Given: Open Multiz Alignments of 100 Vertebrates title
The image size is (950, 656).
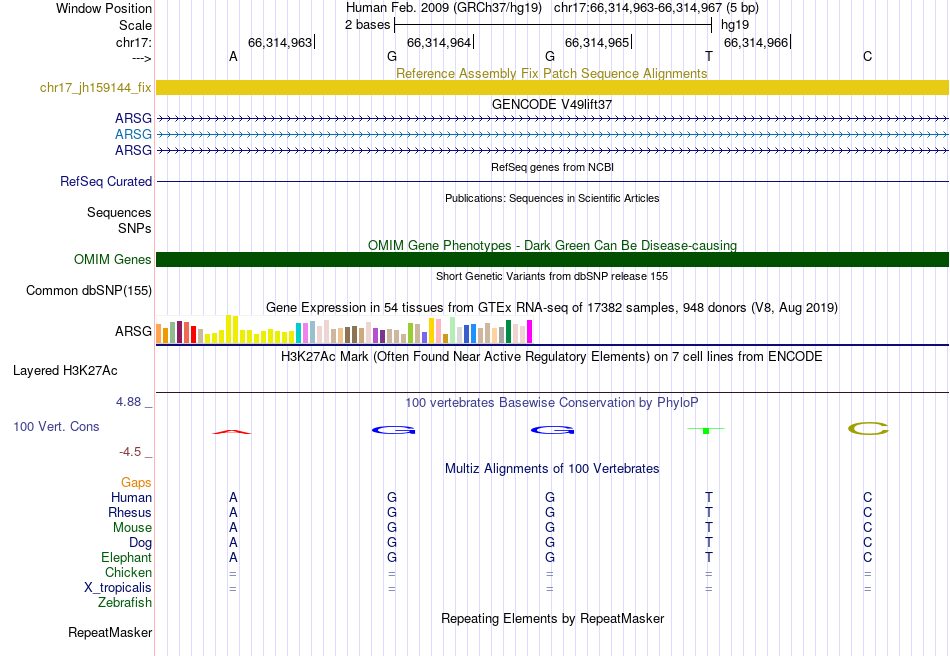Looking at the screenshot, I should coord(552,468).
